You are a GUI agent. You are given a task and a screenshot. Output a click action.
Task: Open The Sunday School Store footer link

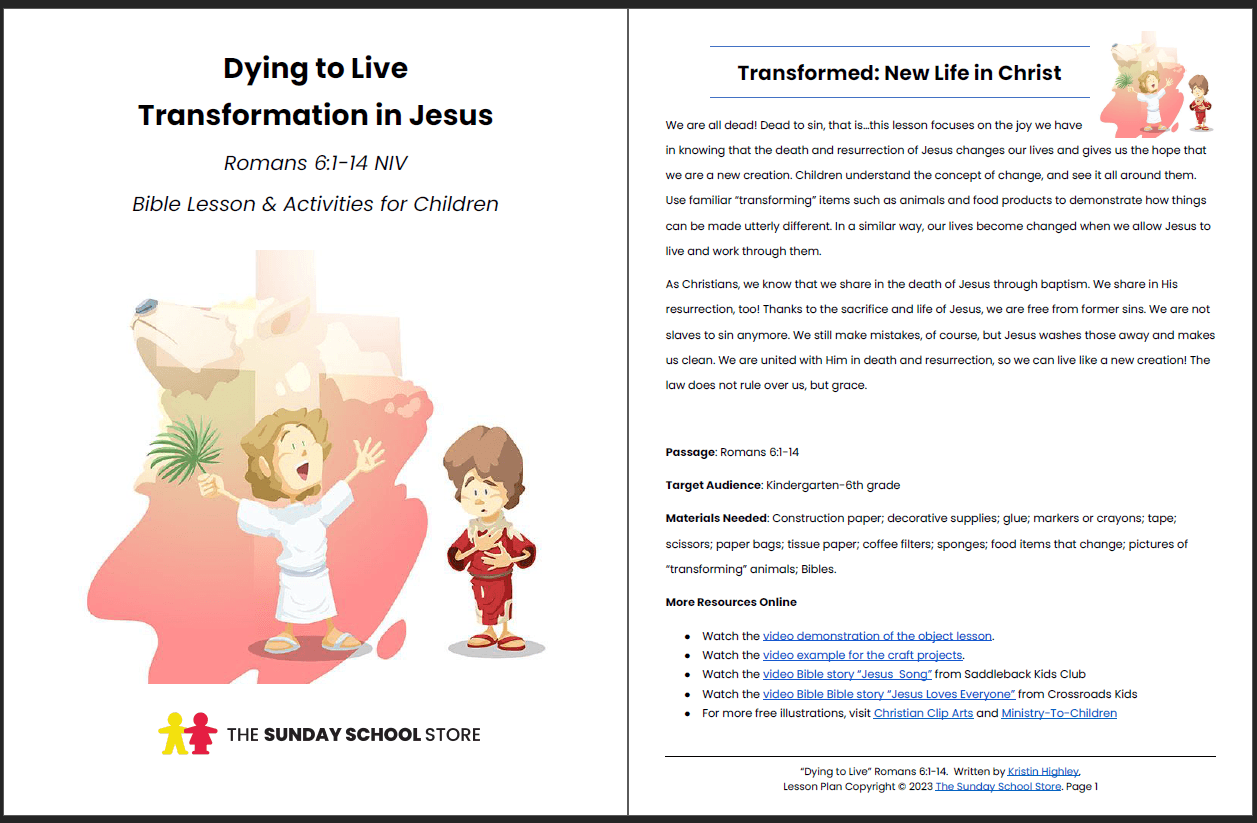click(997, 786)
